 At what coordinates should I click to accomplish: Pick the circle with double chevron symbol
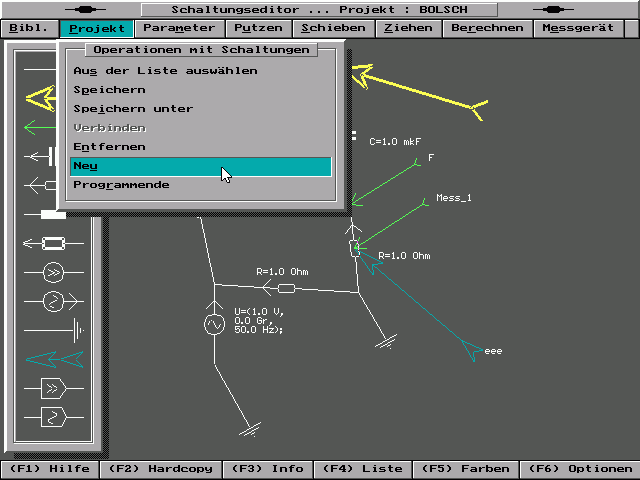52,271
